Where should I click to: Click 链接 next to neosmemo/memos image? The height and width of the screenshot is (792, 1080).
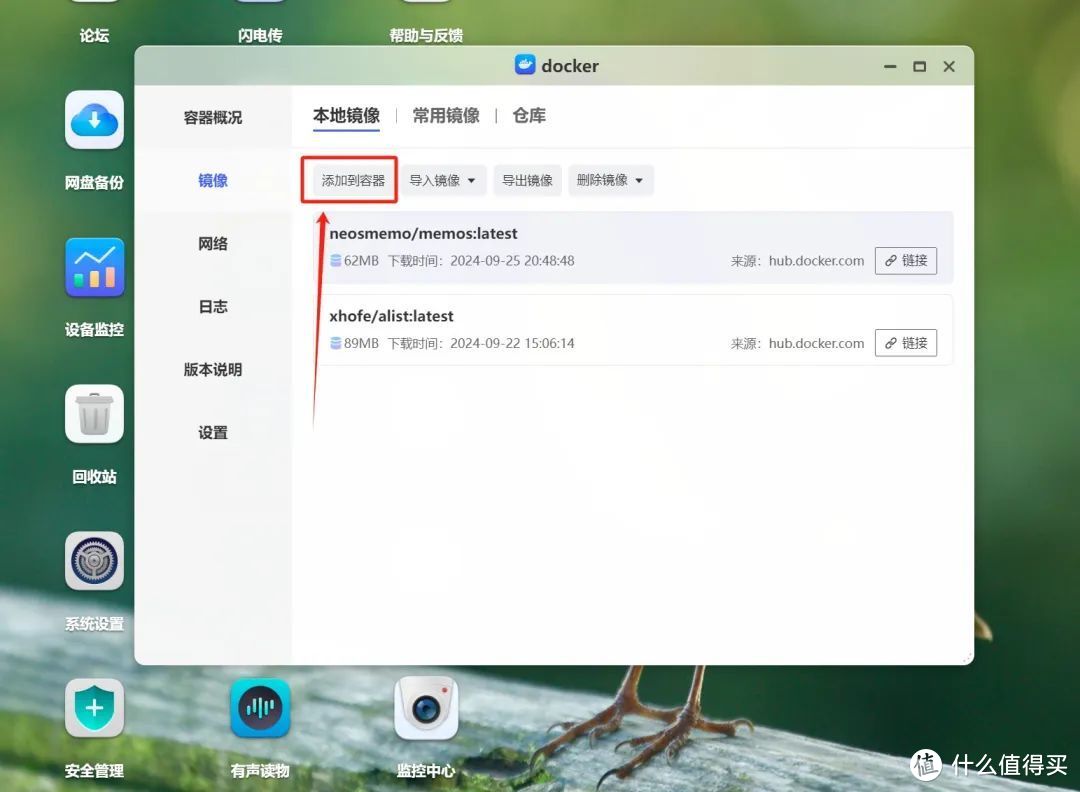[x=905, y=260]
